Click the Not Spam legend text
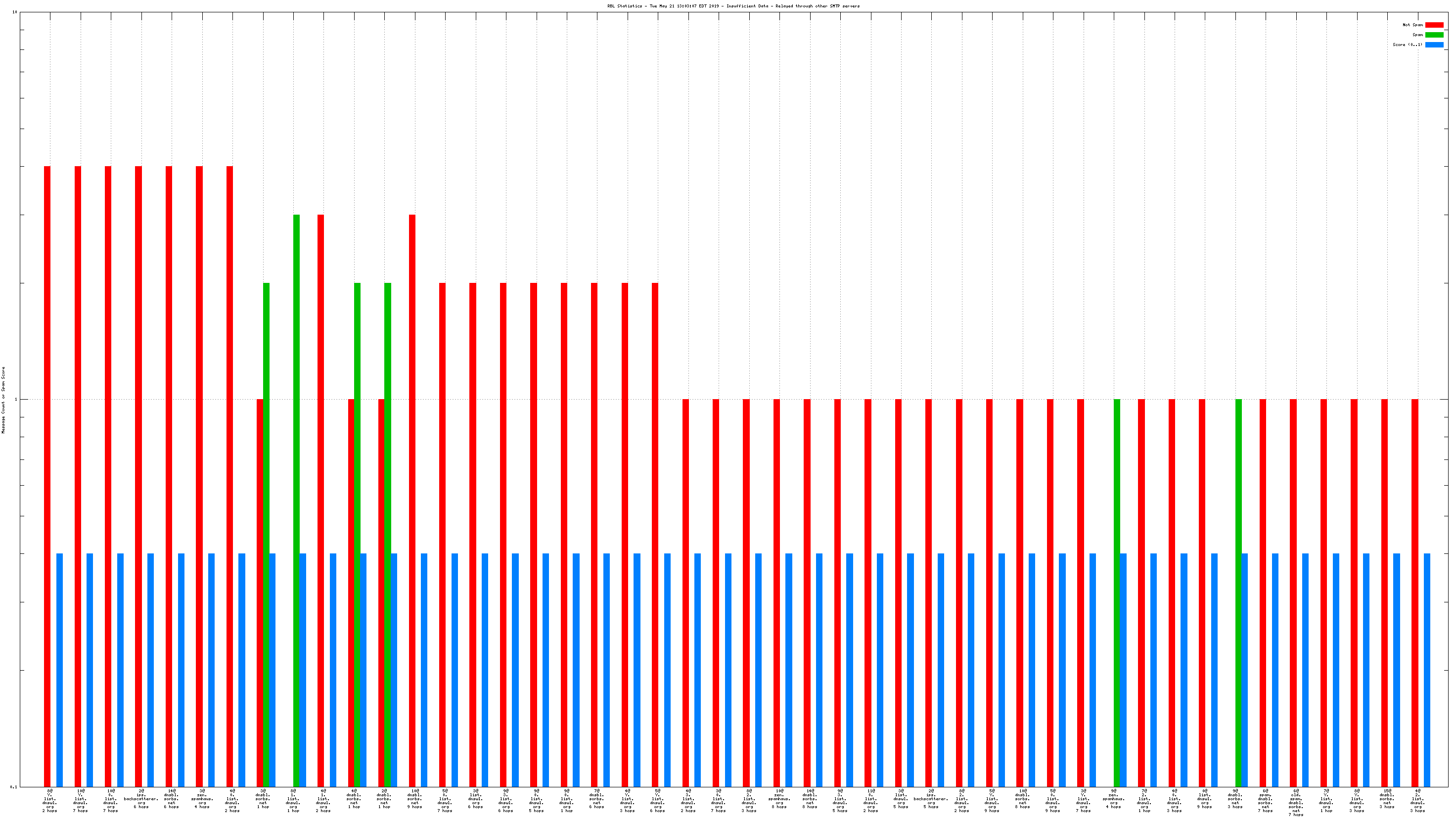Viewport: 1456px width, 819px height. point(1412,25)
